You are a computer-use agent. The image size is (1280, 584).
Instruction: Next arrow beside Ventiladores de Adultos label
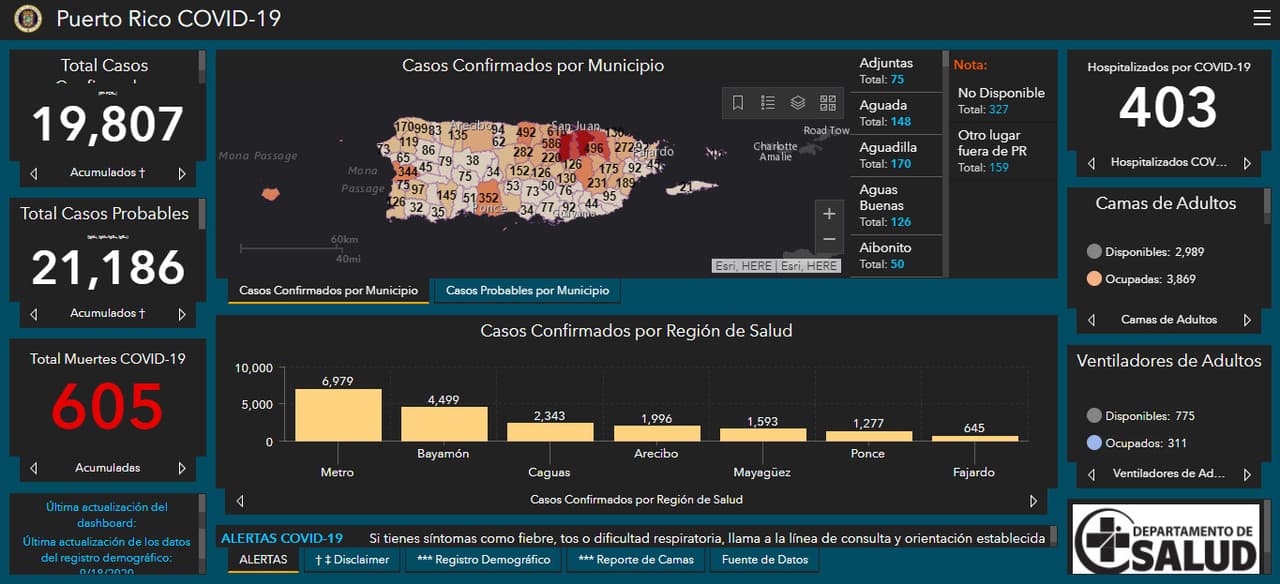point(1247,474)
